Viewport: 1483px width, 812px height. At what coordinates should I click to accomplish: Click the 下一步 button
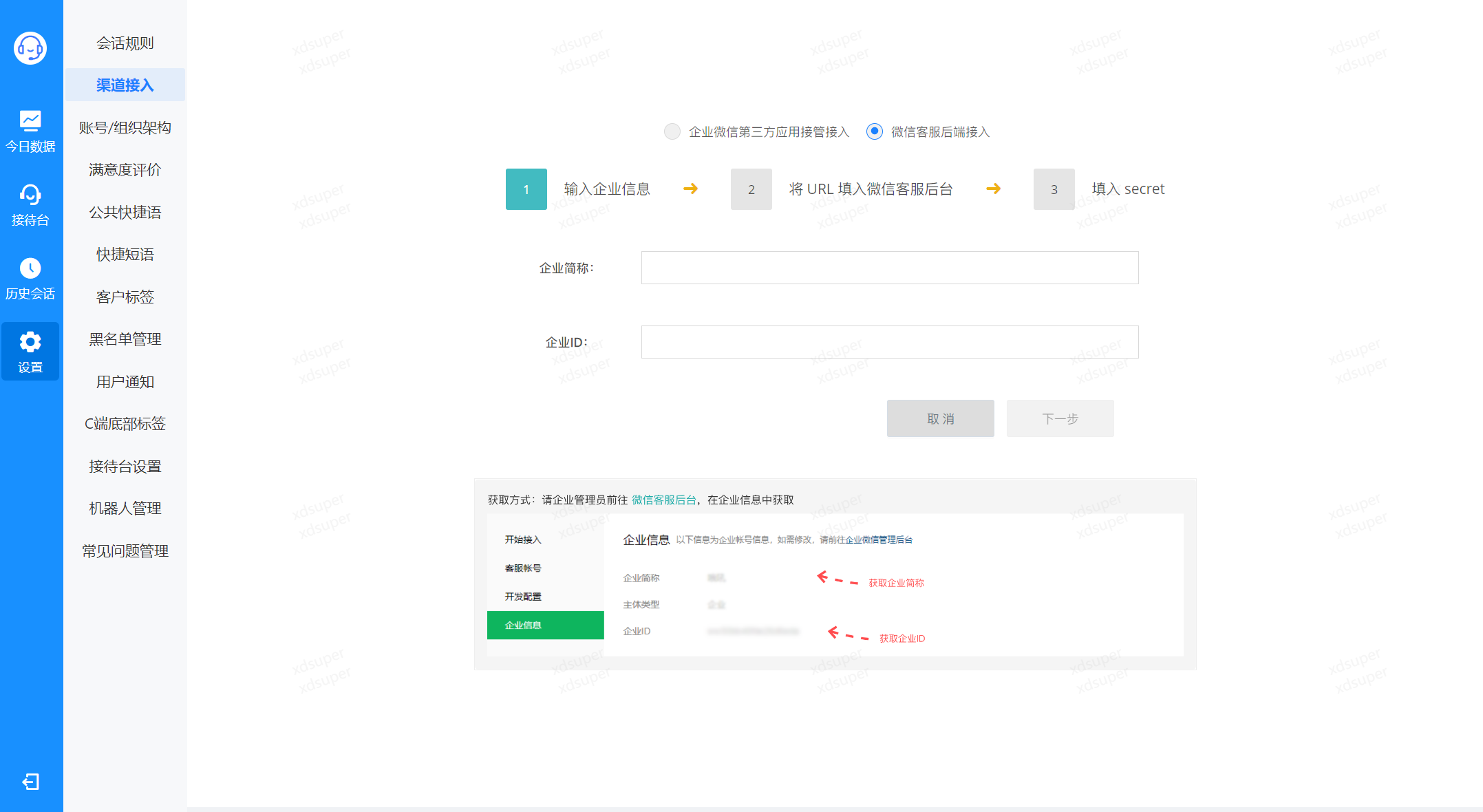click(x=1060, y=418)
